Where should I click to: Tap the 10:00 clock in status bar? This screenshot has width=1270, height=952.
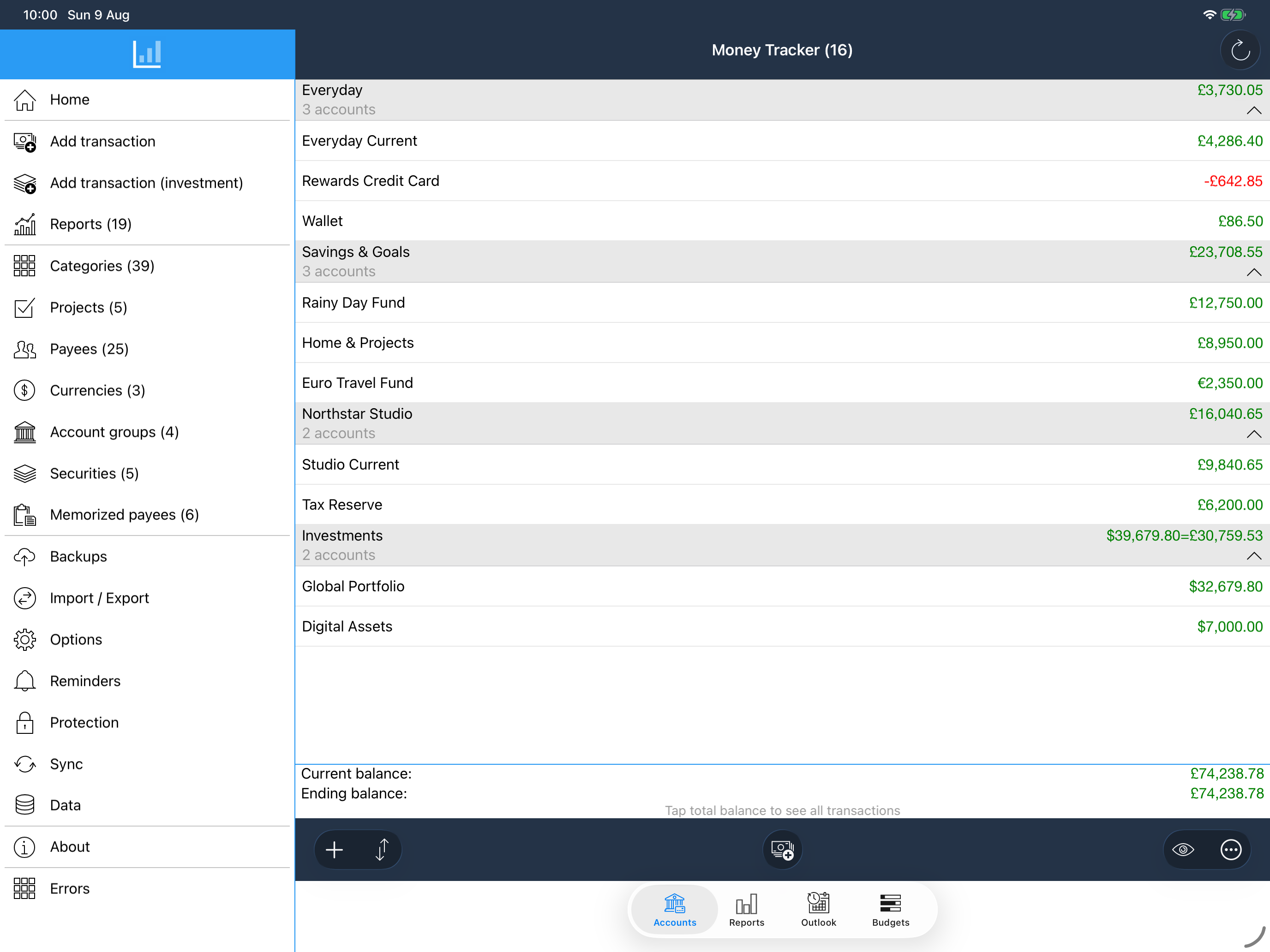coord(40,15)
